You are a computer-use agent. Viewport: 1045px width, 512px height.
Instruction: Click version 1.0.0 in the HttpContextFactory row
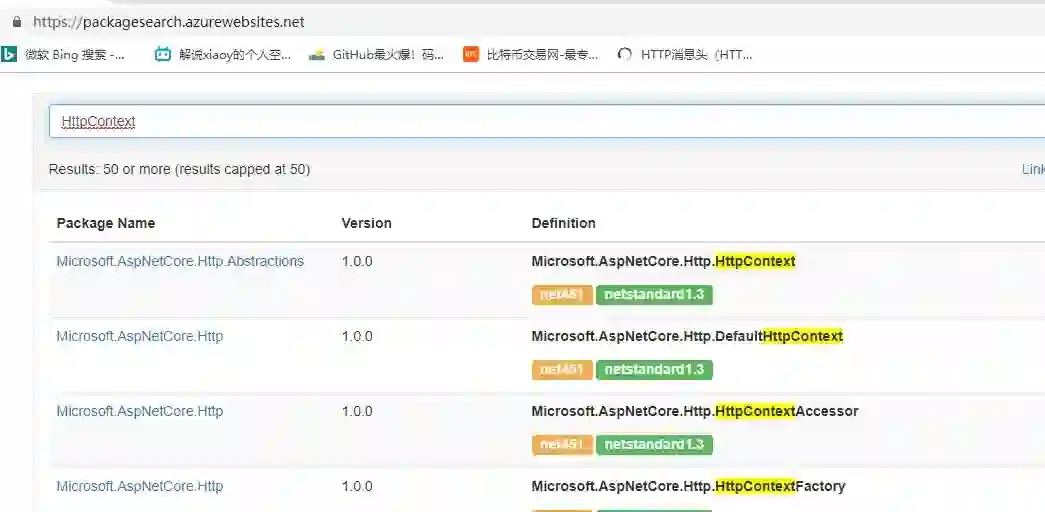pos(357,486)
